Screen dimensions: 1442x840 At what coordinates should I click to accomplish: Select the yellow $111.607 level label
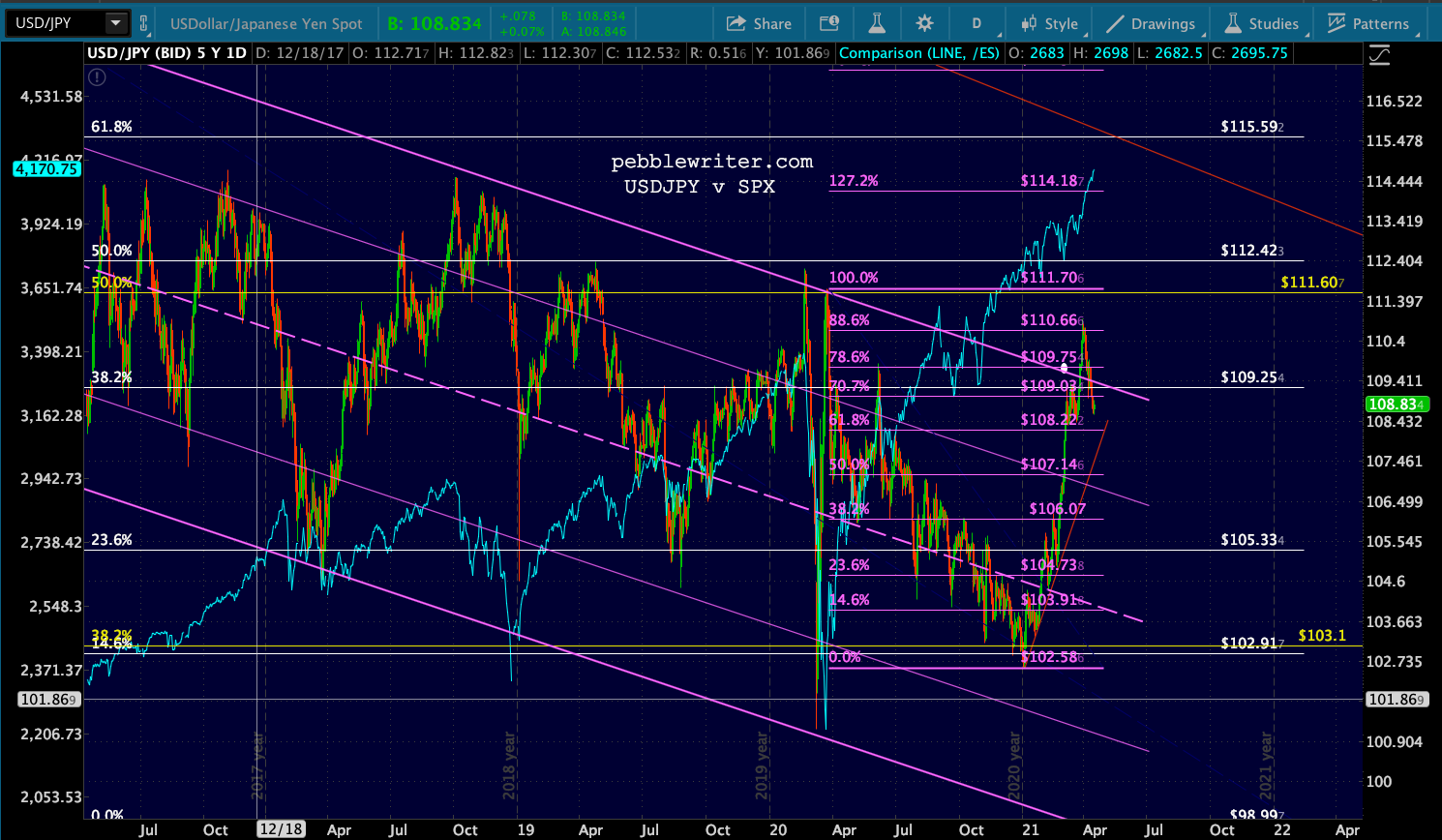(1312, 283)
